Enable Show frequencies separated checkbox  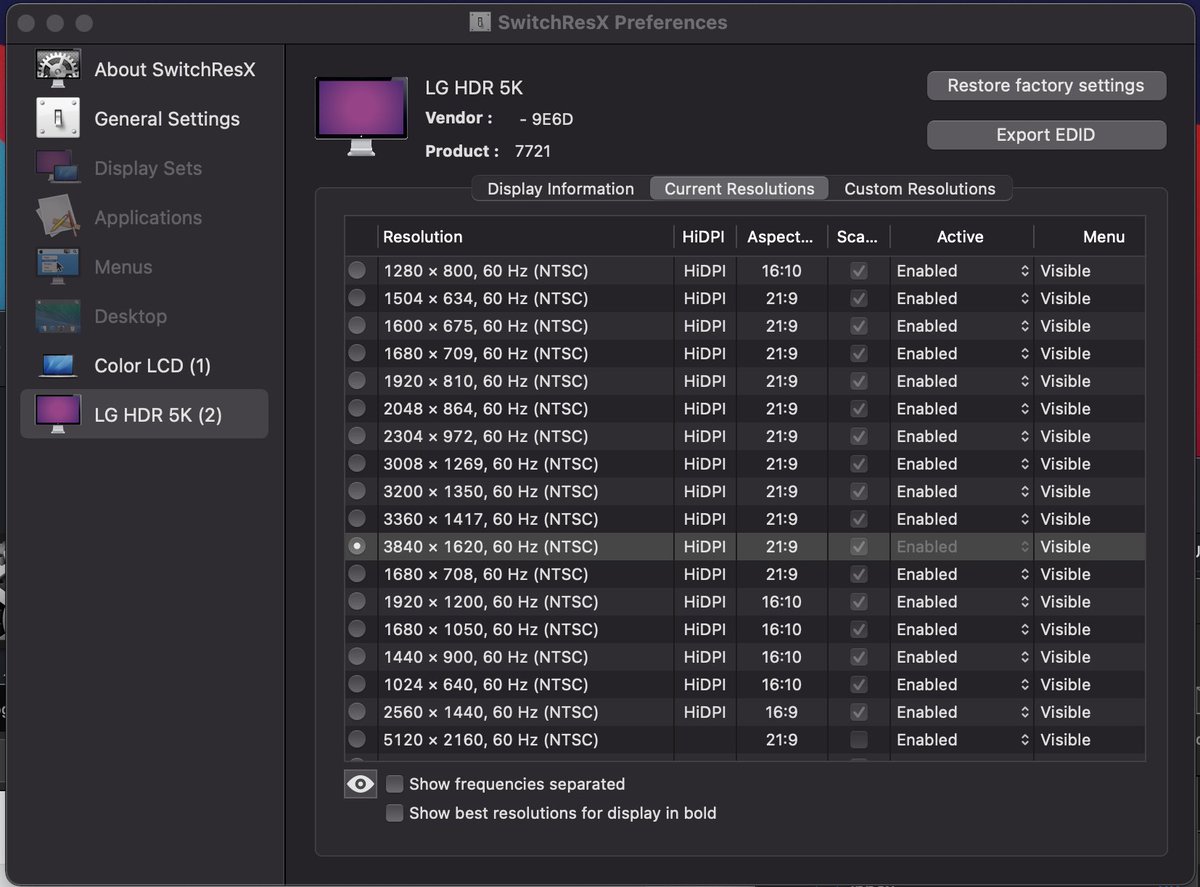(395, 784)
